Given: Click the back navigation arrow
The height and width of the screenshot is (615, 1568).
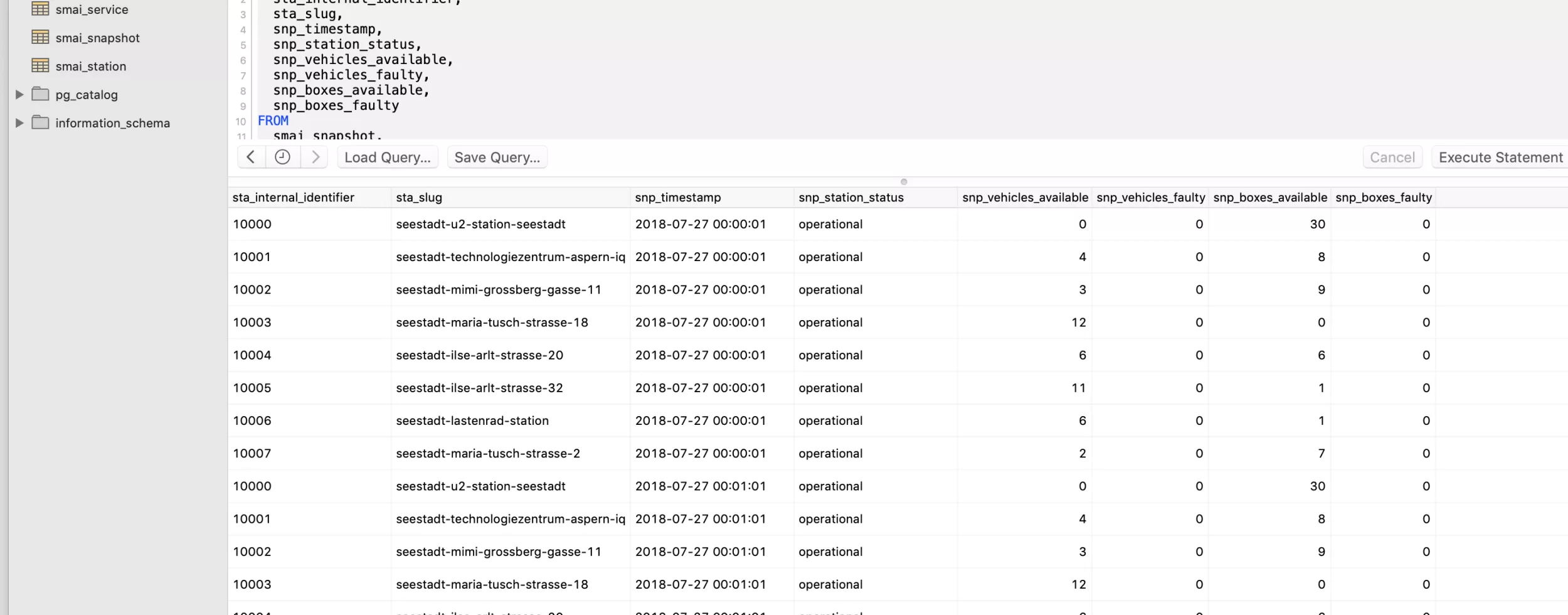Looking at the screenshot, I should tap(251, 157).
